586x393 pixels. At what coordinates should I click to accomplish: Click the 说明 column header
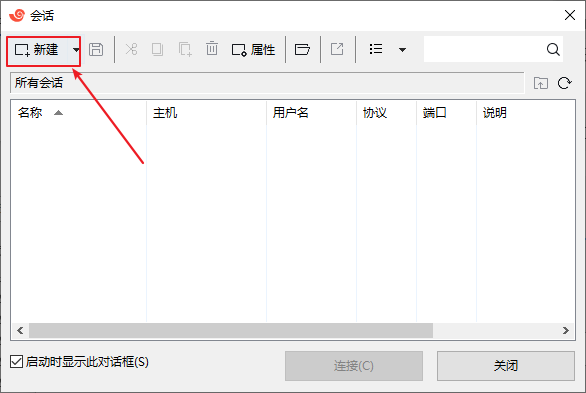click(x=526, y=112)
